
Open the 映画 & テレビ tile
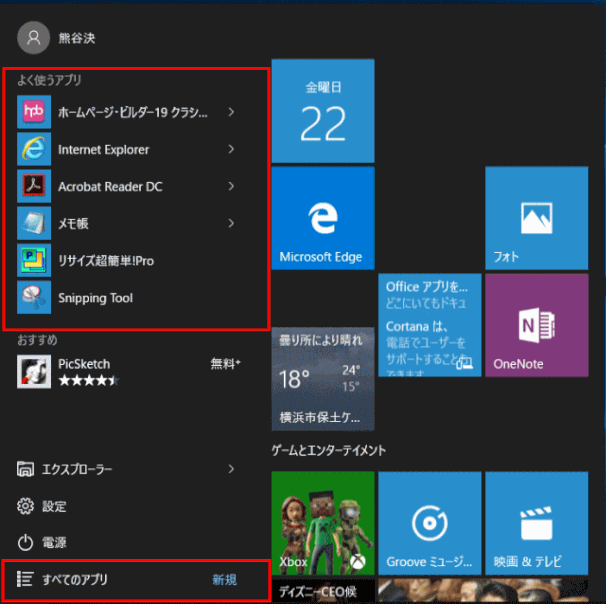coord(537,523)
